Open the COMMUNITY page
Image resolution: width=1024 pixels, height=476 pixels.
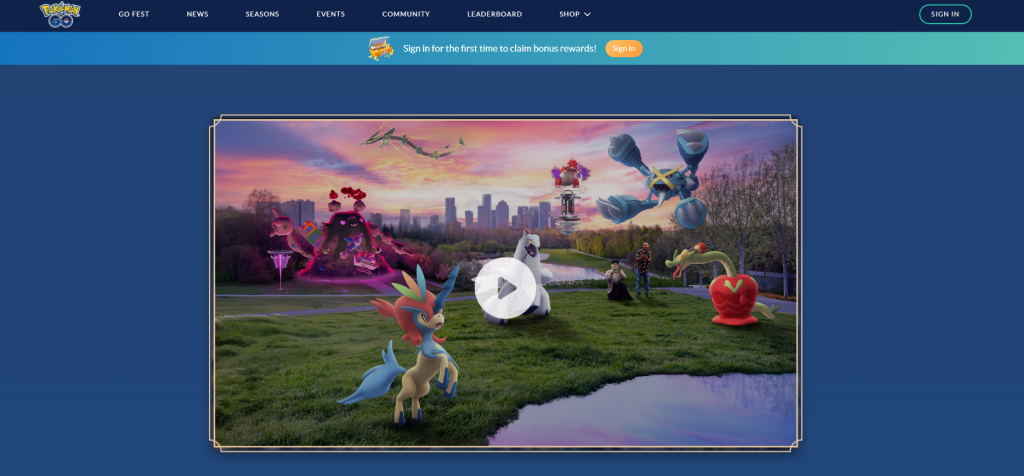tap(406, 14)
